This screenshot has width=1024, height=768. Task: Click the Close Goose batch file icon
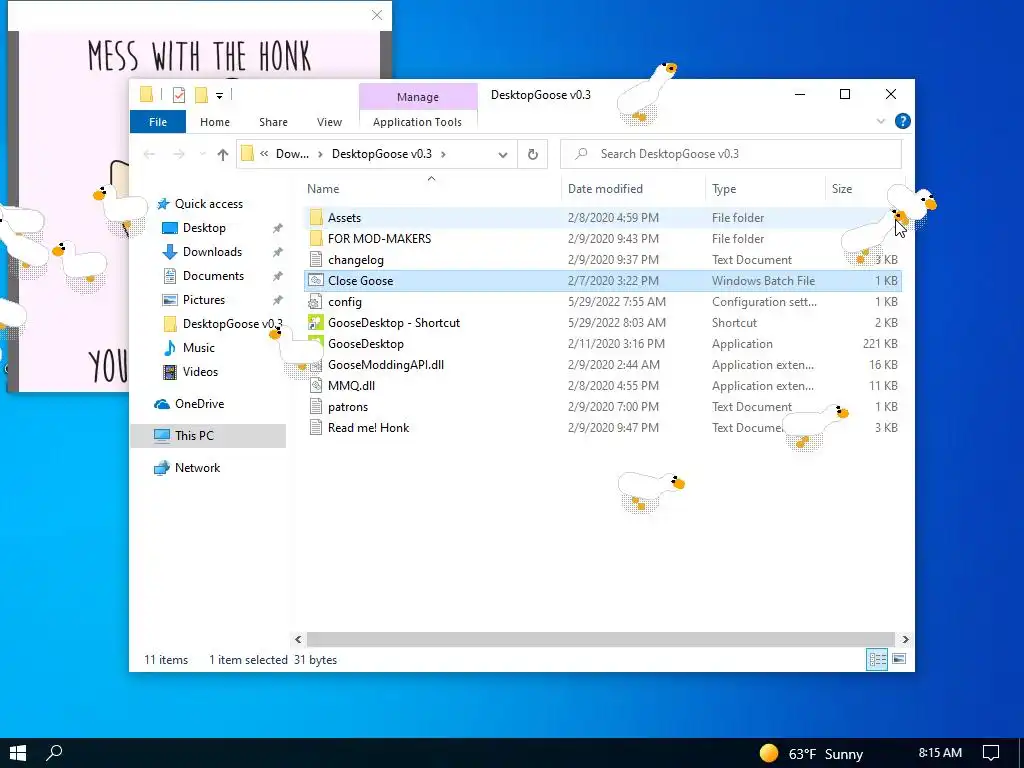[x=316, y=281]
